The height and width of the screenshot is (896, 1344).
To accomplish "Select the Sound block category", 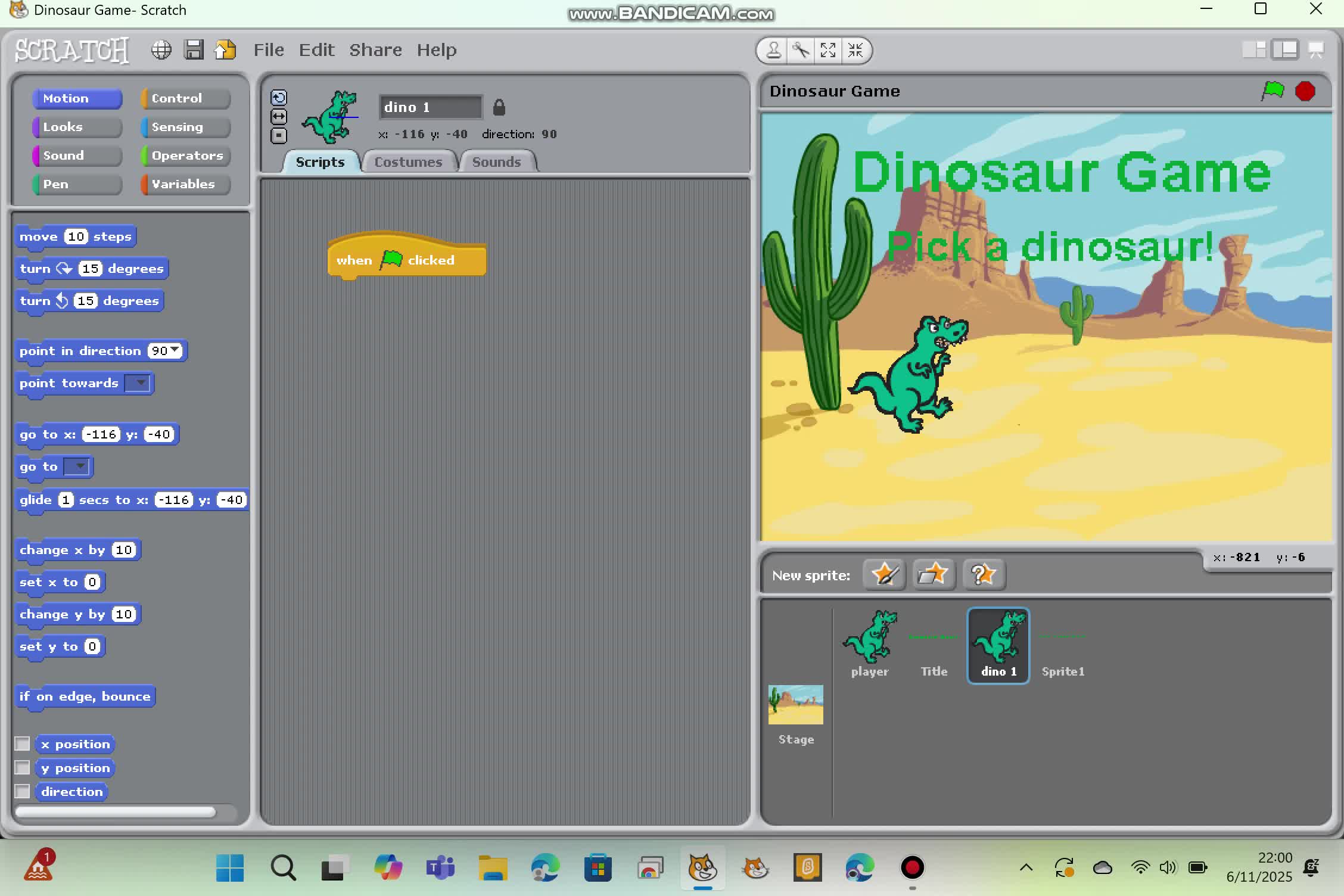I will pyautogui.click(x=77, y=155).
